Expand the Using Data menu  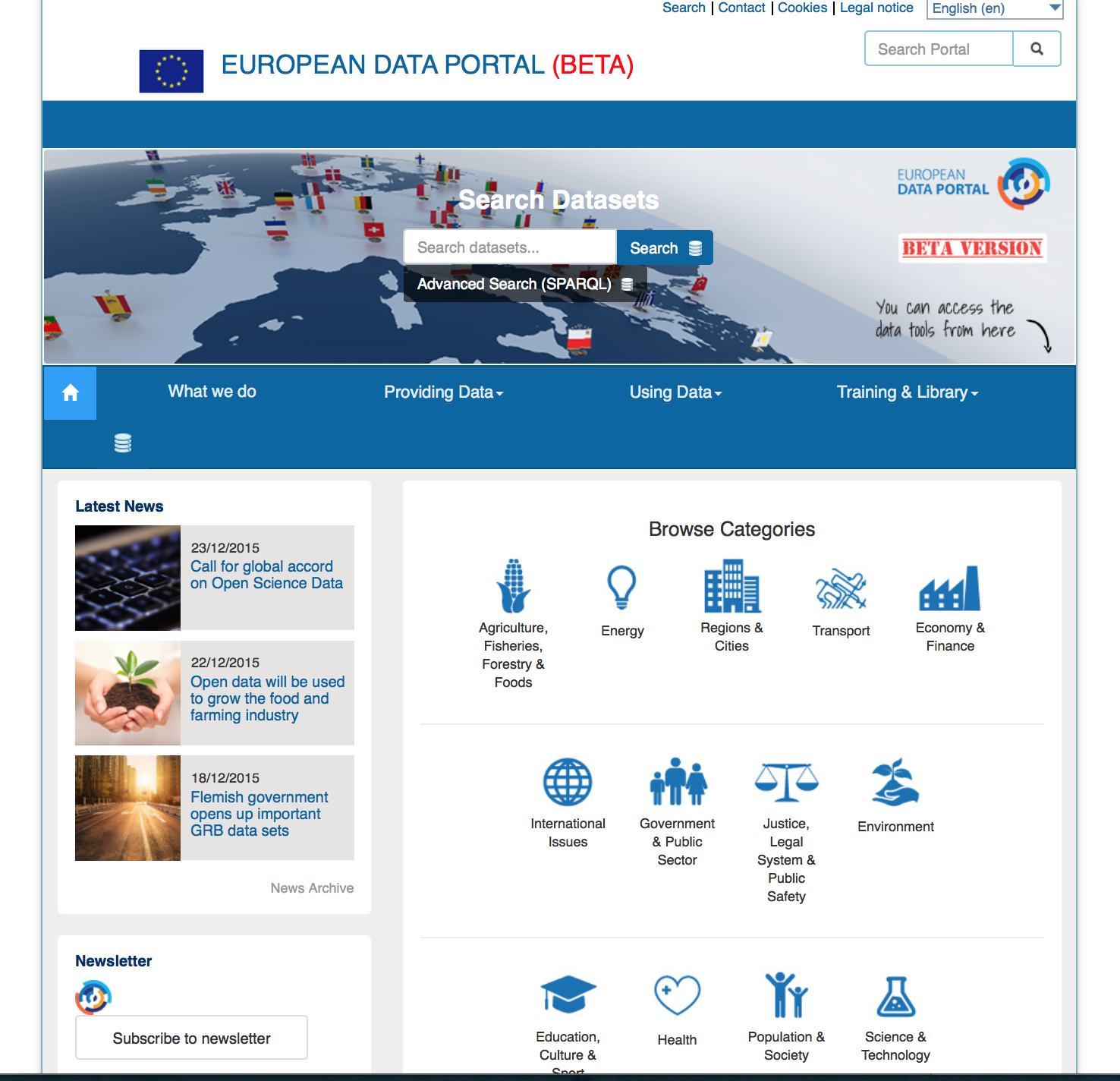click(675, 392)
